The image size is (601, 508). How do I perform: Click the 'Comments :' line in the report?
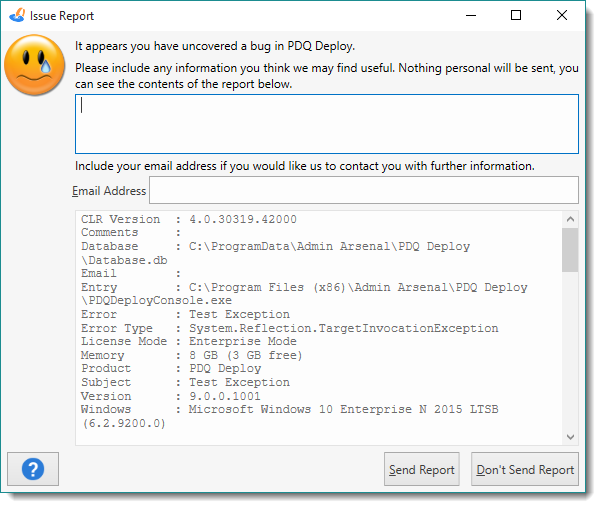pyautogui.click(x=131, y=232)
